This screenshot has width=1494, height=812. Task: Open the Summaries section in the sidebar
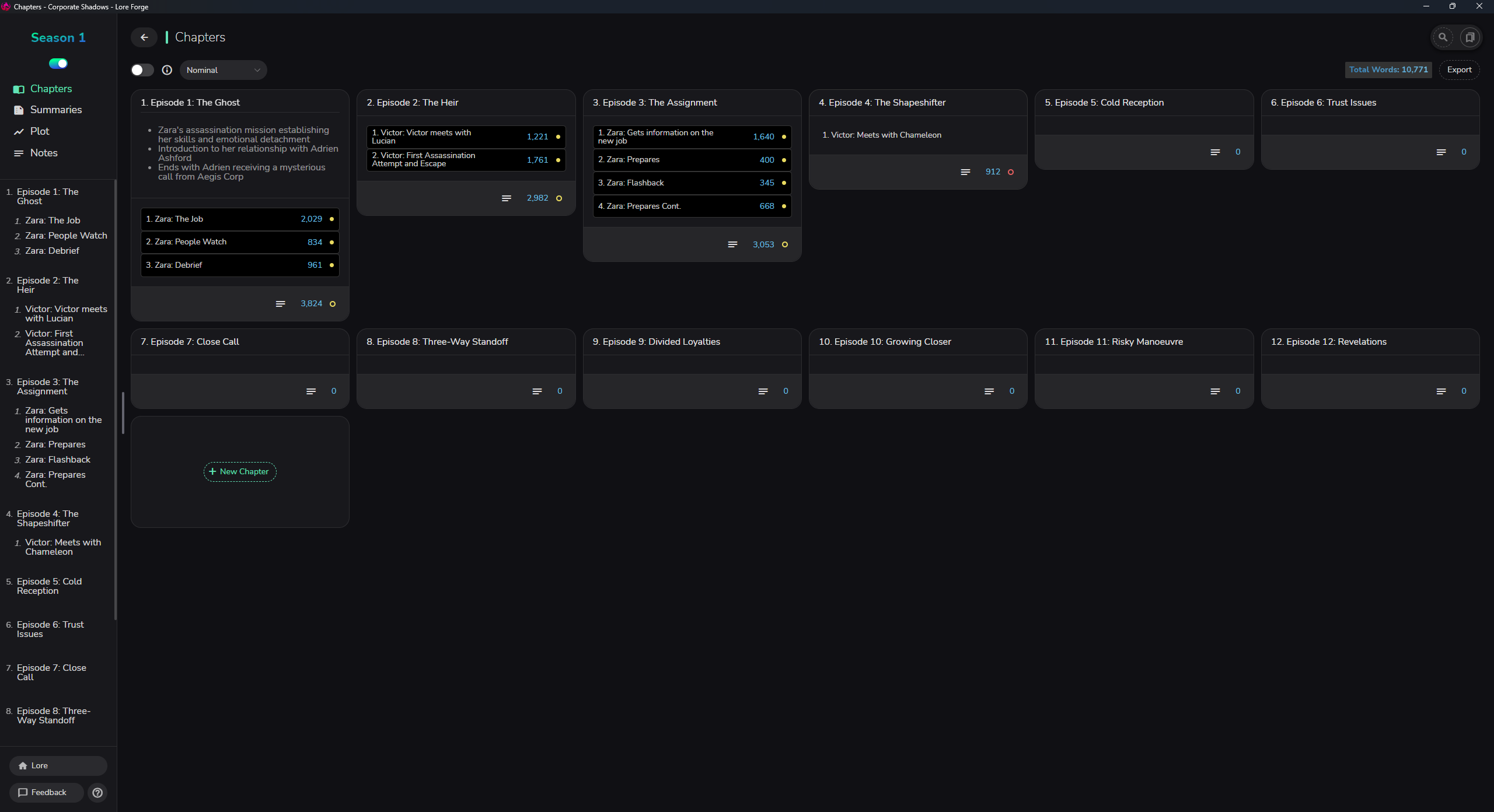click(55, 110)
